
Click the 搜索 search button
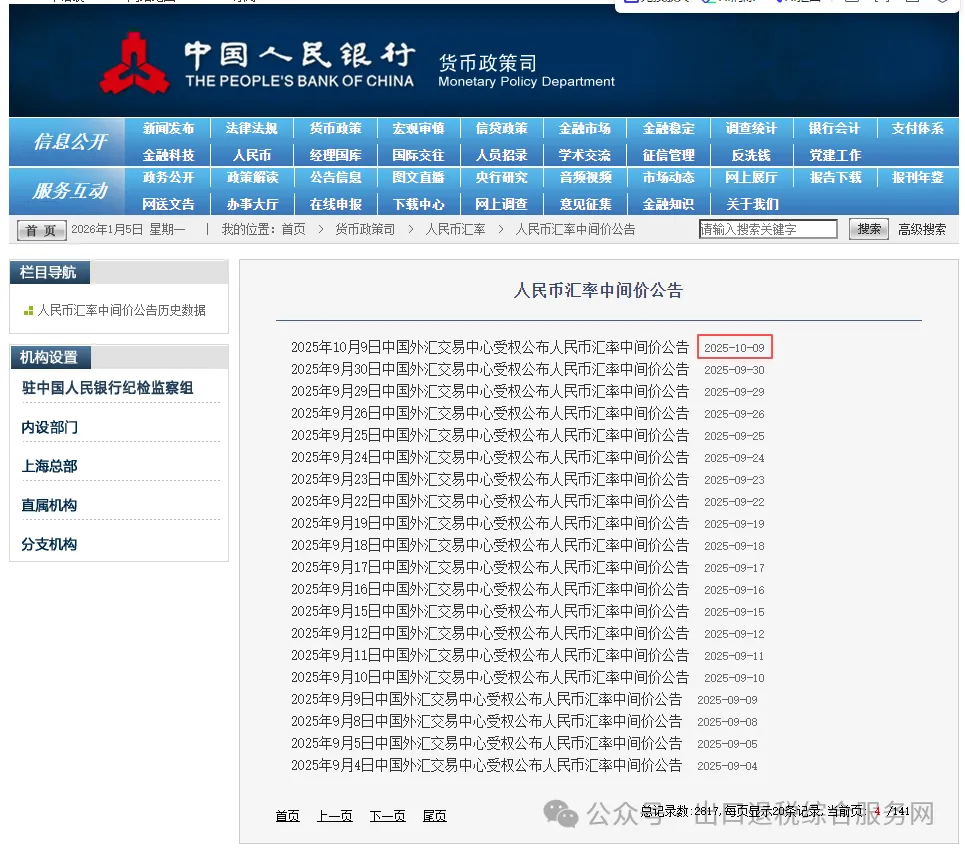tap(868, 229)
